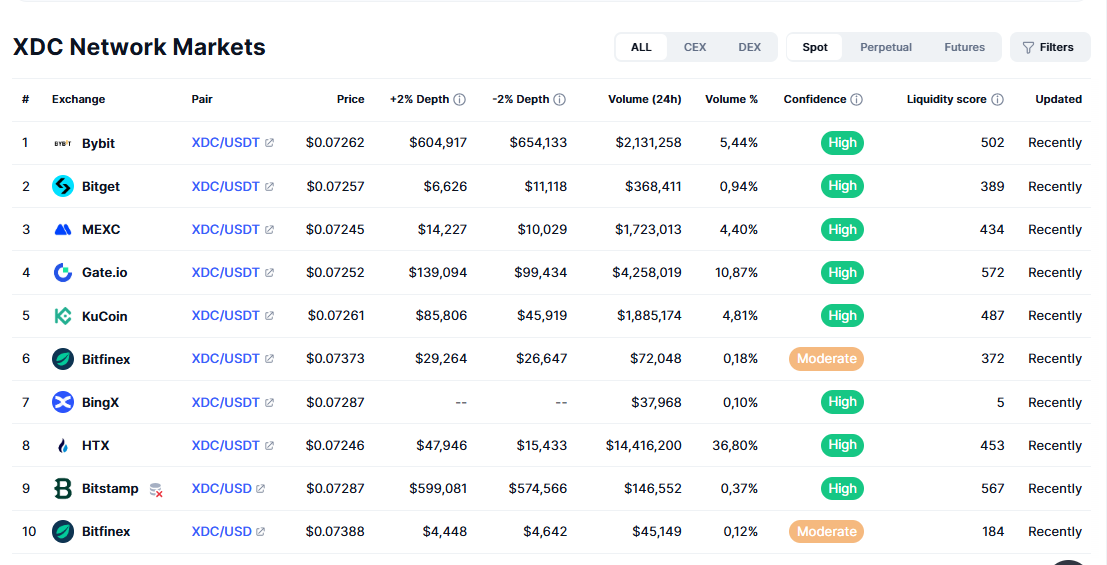Click BingX liquidity score 5

point(1000,403)
